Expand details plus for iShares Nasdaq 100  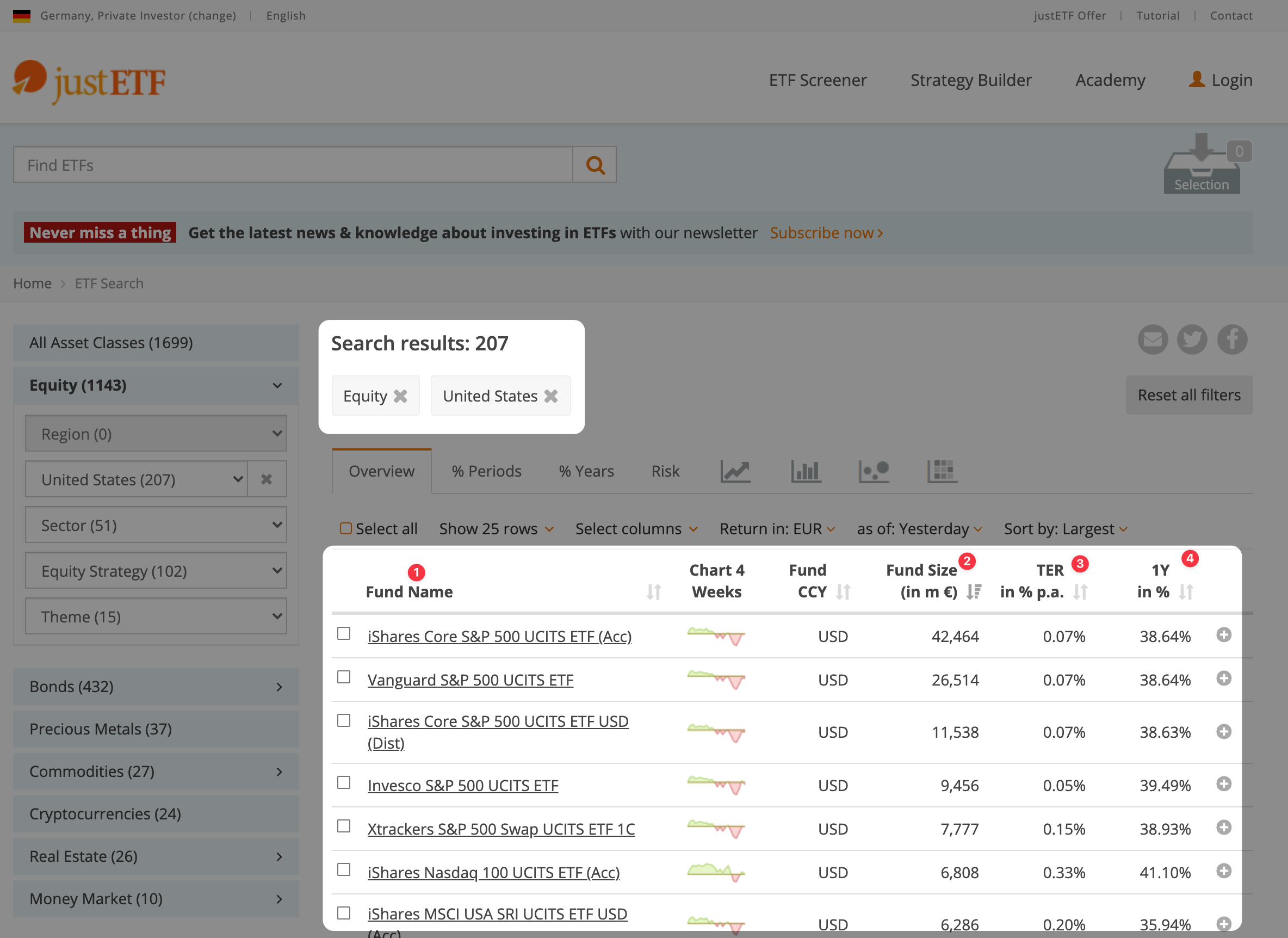(x=1224, y=871)
